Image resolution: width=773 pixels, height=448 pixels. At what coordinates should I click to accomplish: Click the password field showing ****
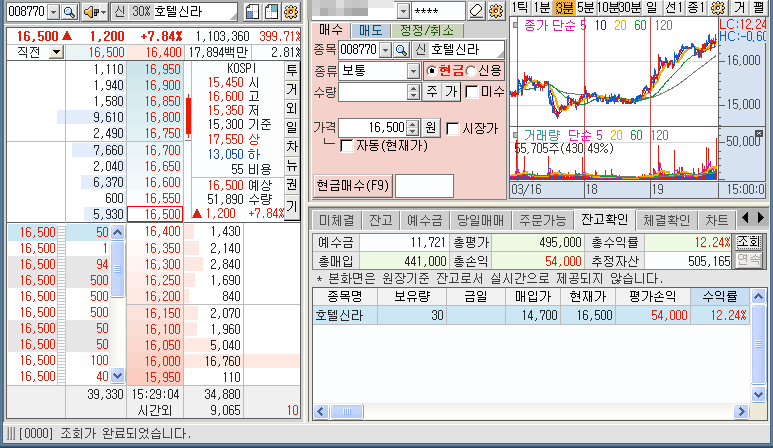438,11
